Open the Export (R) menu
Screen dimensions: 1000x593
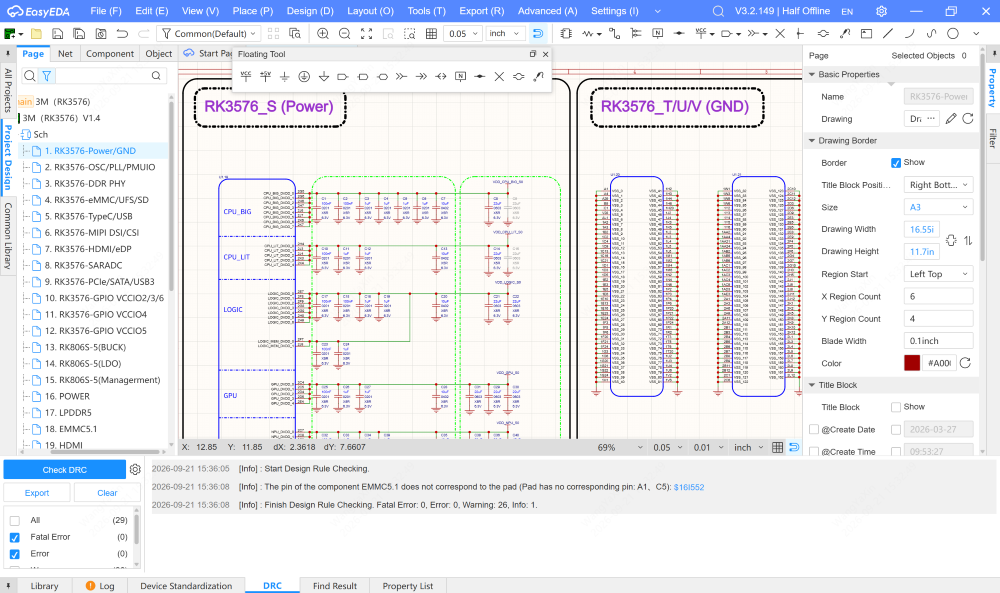click(482, 11)
